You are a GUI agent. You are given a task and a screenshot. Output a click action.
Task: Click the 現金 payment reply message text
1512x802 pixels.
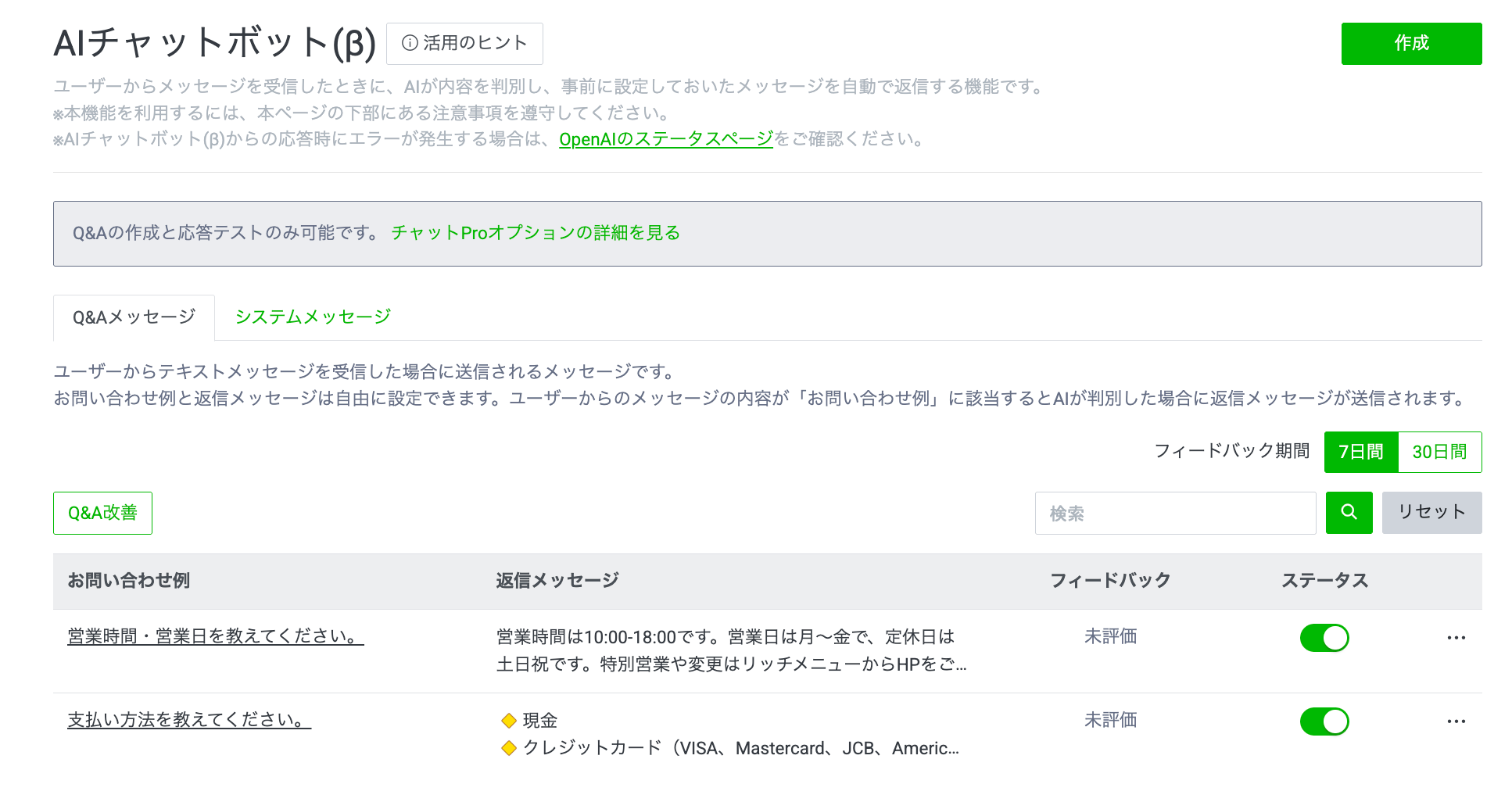point(539,720)
